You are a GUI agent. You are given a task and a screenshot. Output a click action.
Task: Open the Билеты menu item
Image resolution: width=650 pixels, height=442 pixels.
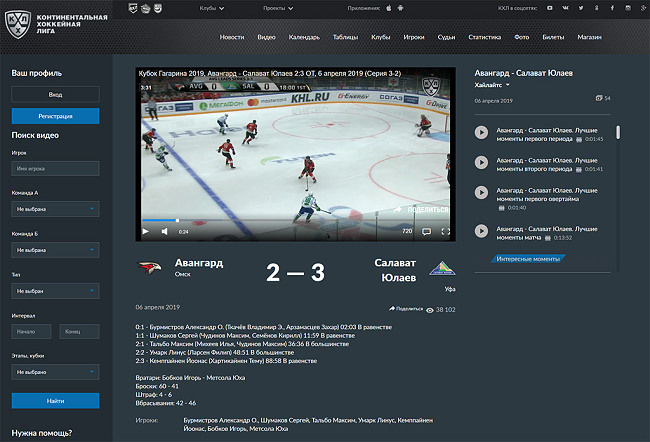[553, 37]
